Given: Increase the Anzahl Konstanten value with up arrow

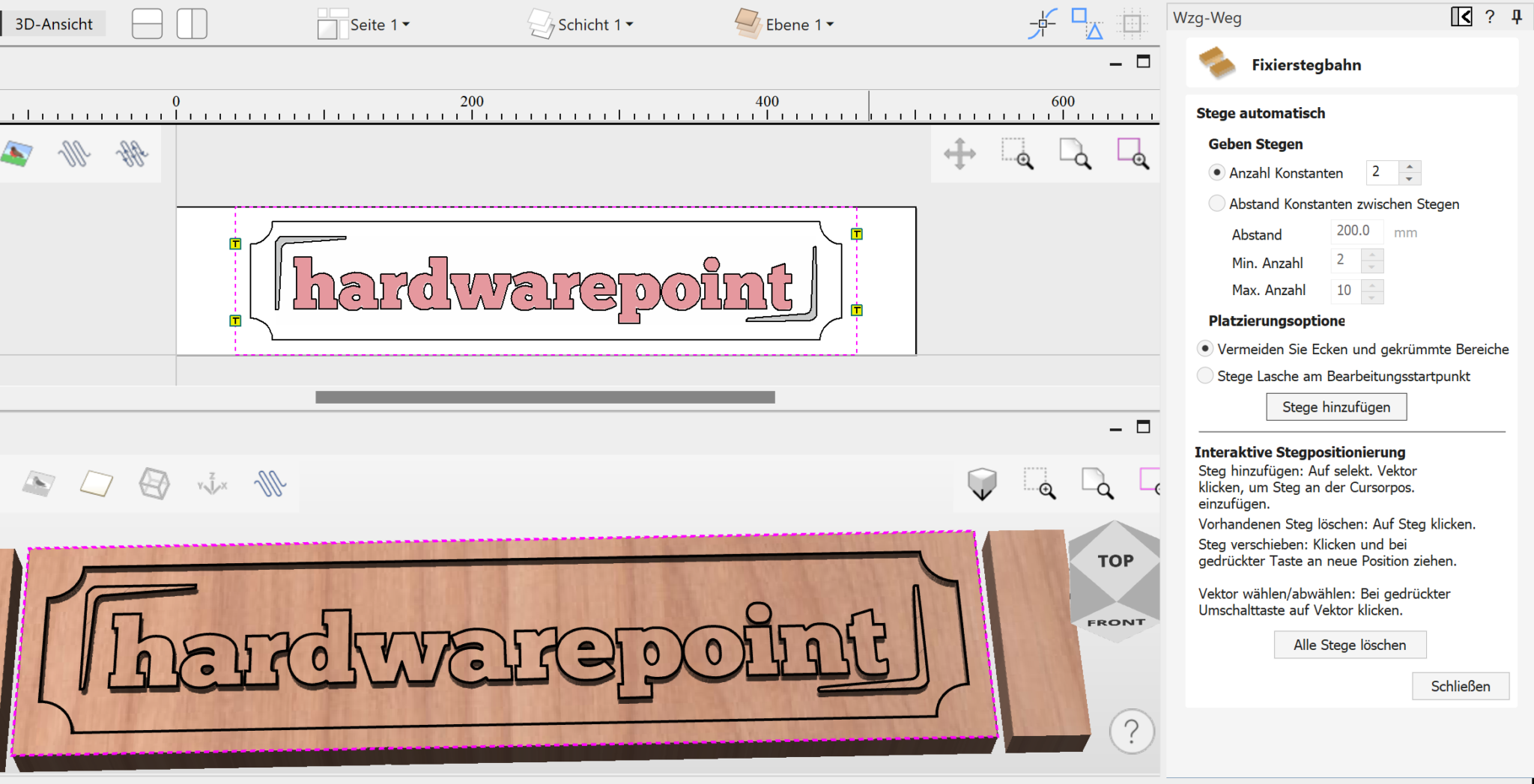Looking at the screenshot, I should pyautogui.click(x=1409, y=167).
